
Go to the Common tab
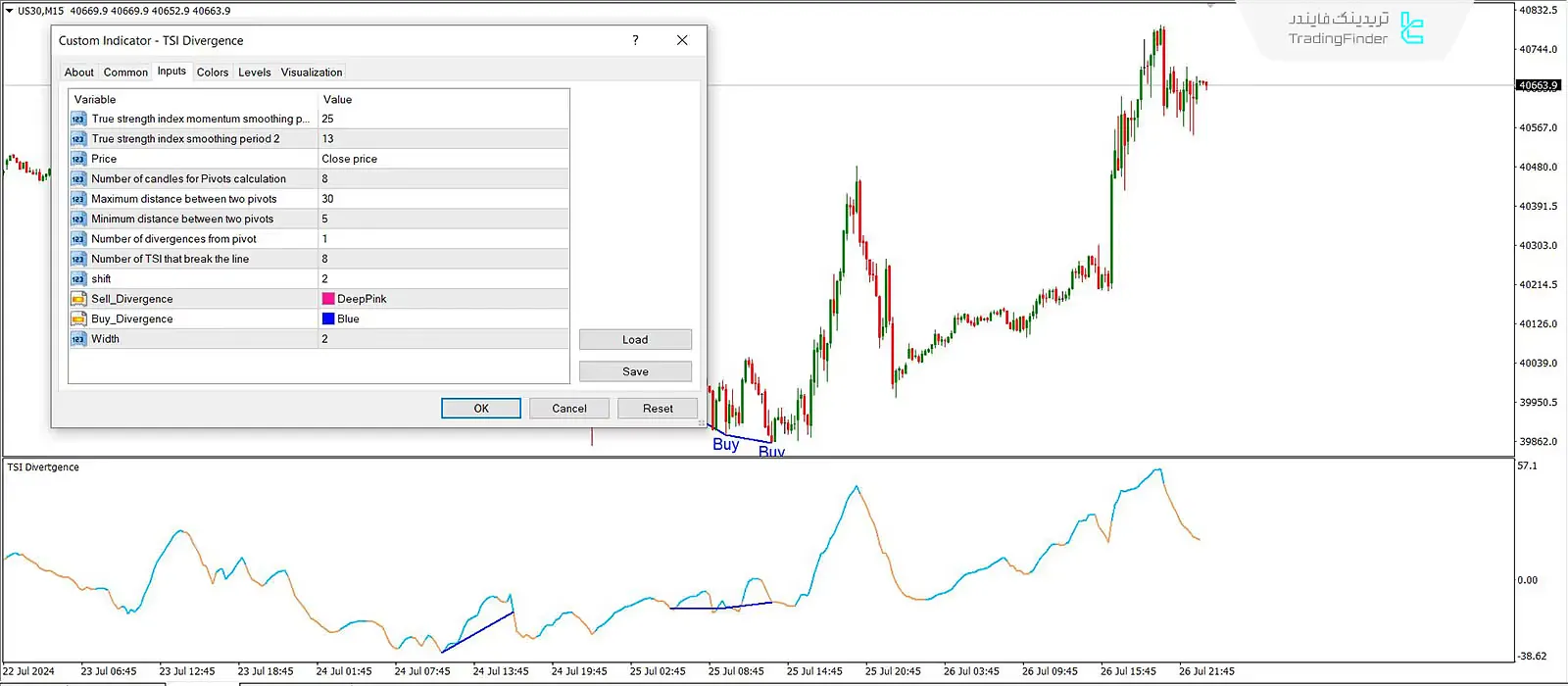(x=125, y=73)
